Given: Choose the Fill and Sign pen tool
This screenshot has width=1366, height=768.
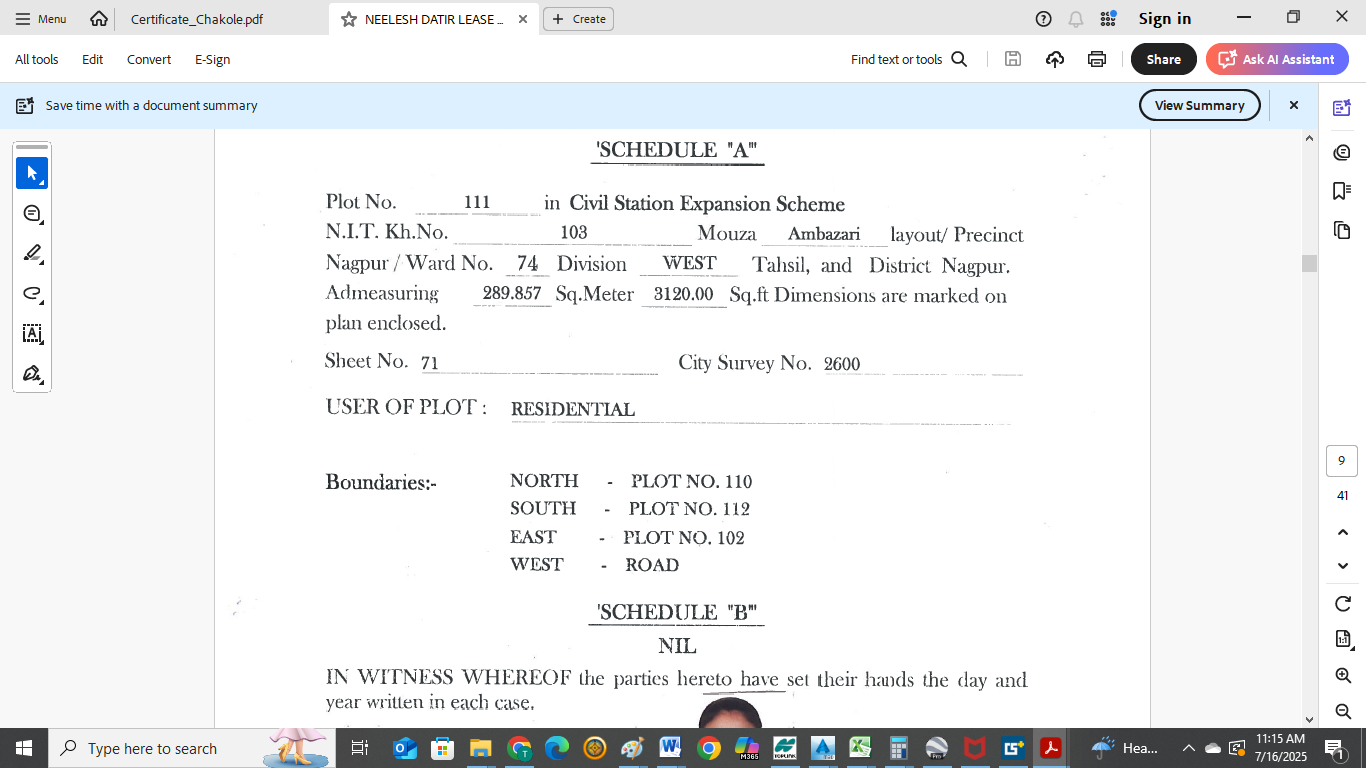Looking at the screenshot, I should tap(32, 373).
